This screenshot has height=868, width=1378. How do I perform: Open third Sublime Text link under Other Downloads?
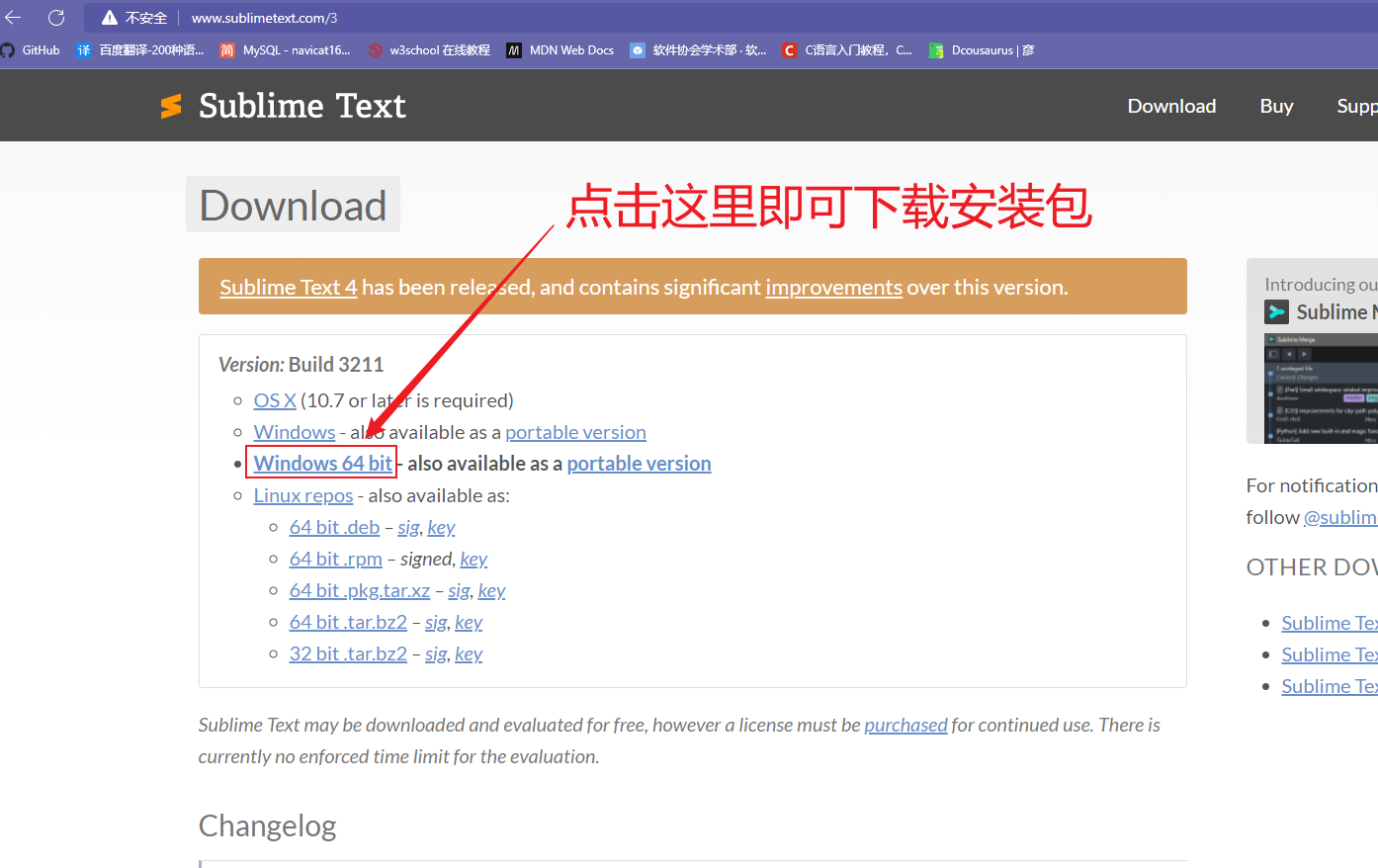coord(1330,686)
